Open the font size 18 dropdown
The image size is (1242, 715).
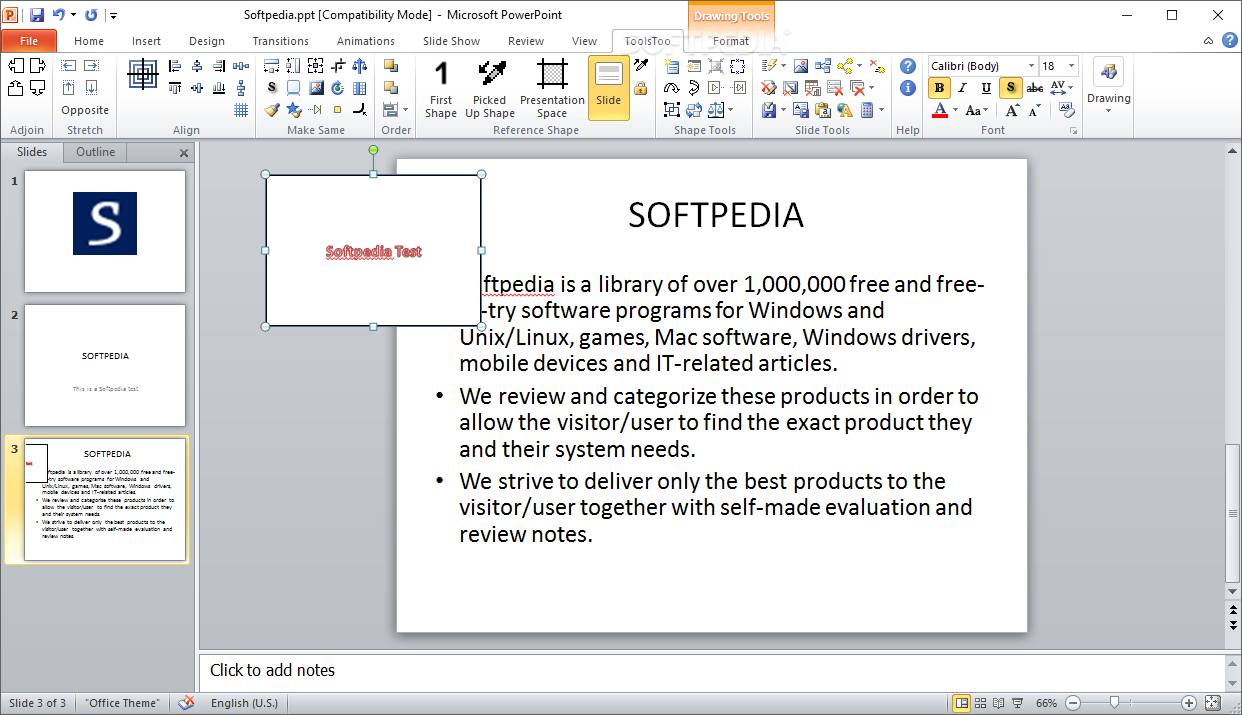[x=1072, y=66]
